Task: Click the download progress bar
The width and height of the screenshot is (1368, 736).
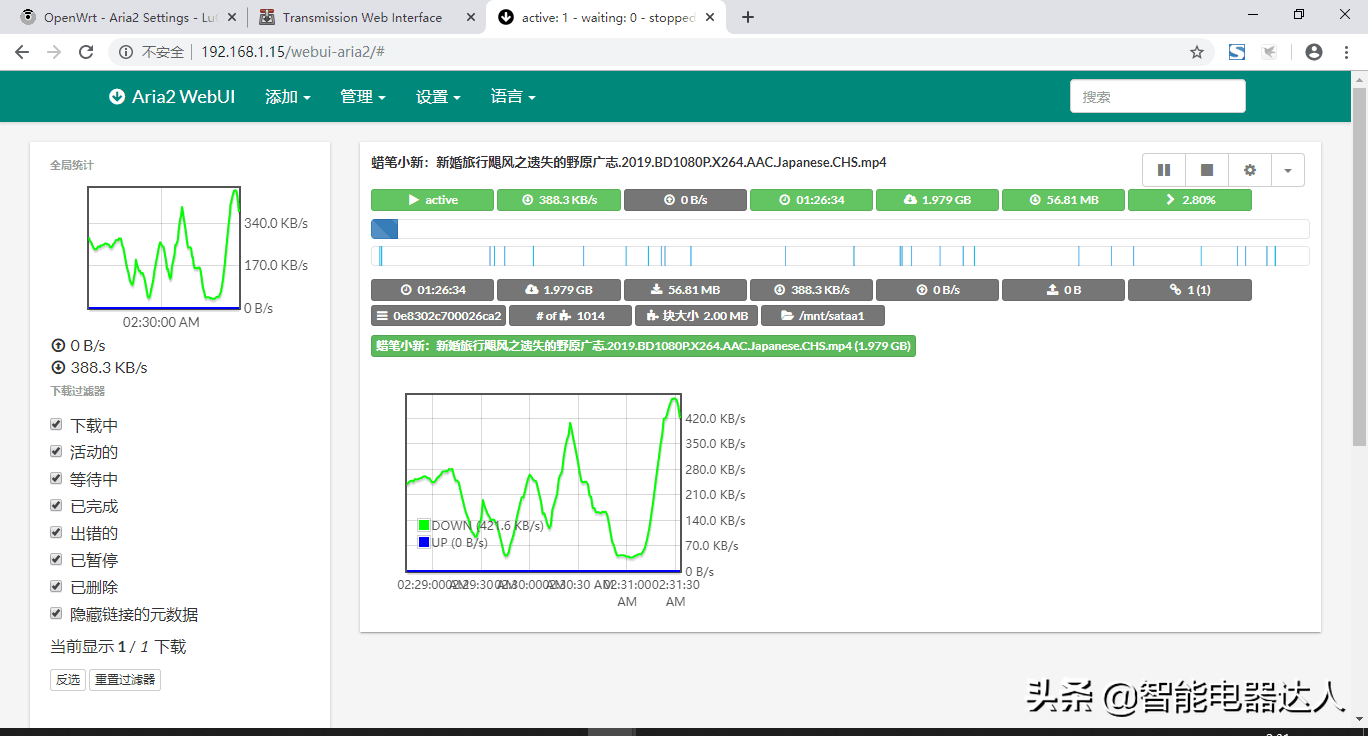Action: pos(839,229)
